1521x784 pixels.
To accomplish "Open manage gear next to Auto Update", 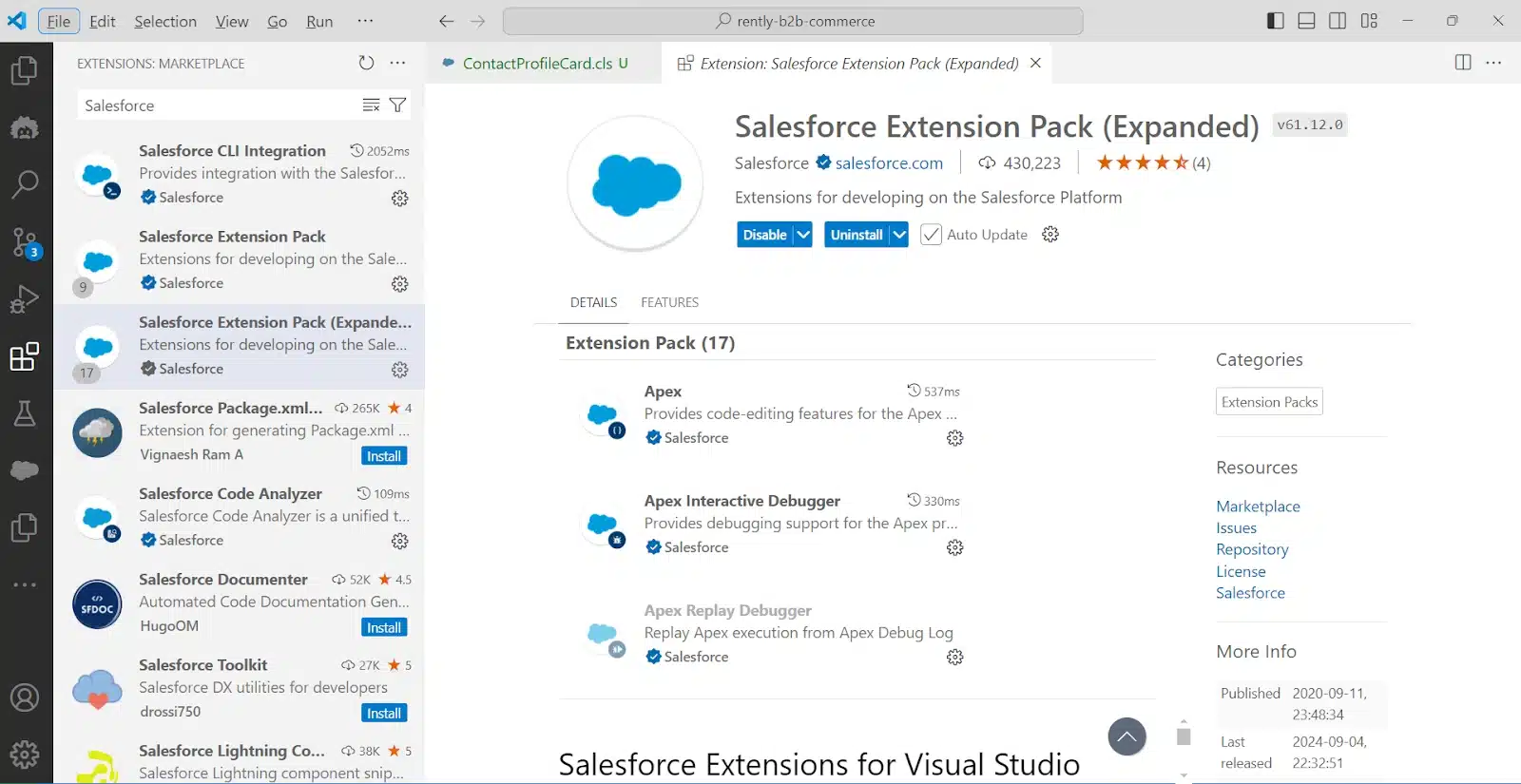I will pos(1050,235).
